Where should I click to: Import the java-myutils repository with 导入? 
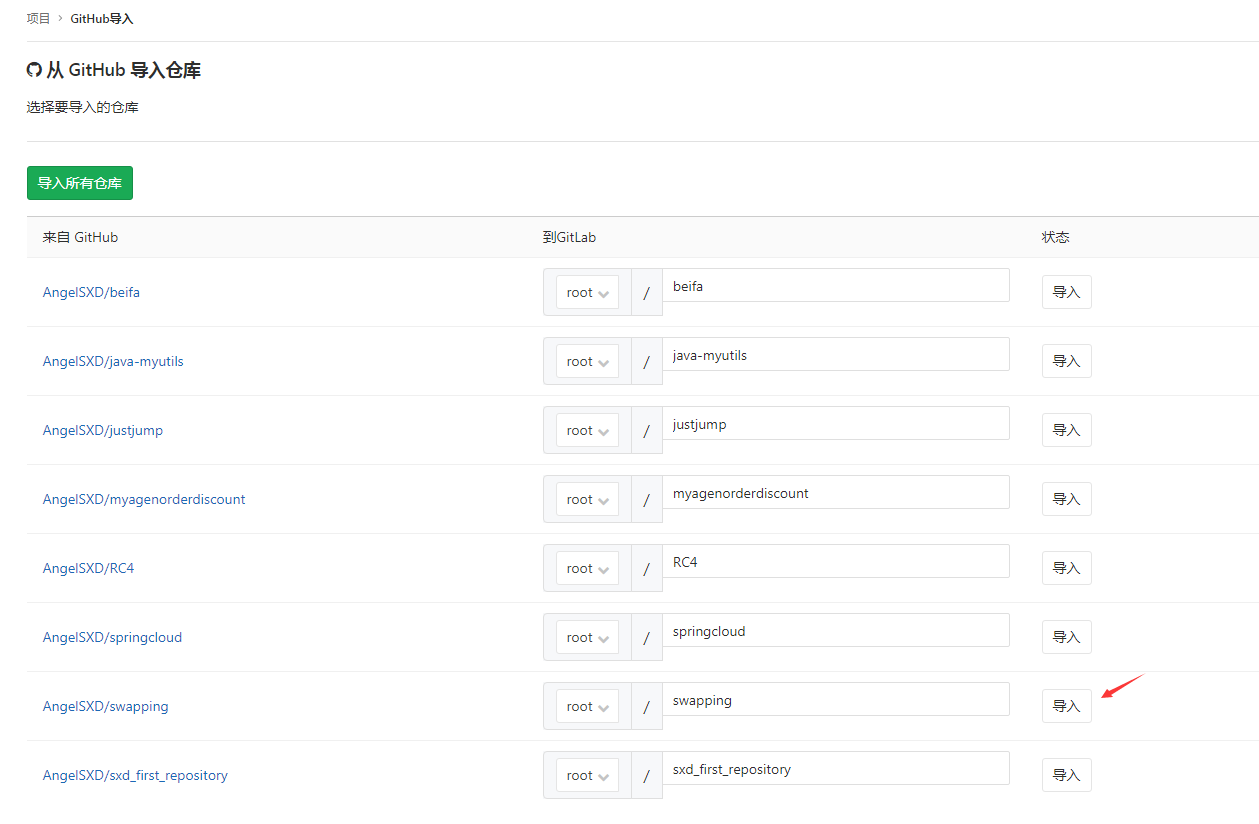tap(1067, 361)
